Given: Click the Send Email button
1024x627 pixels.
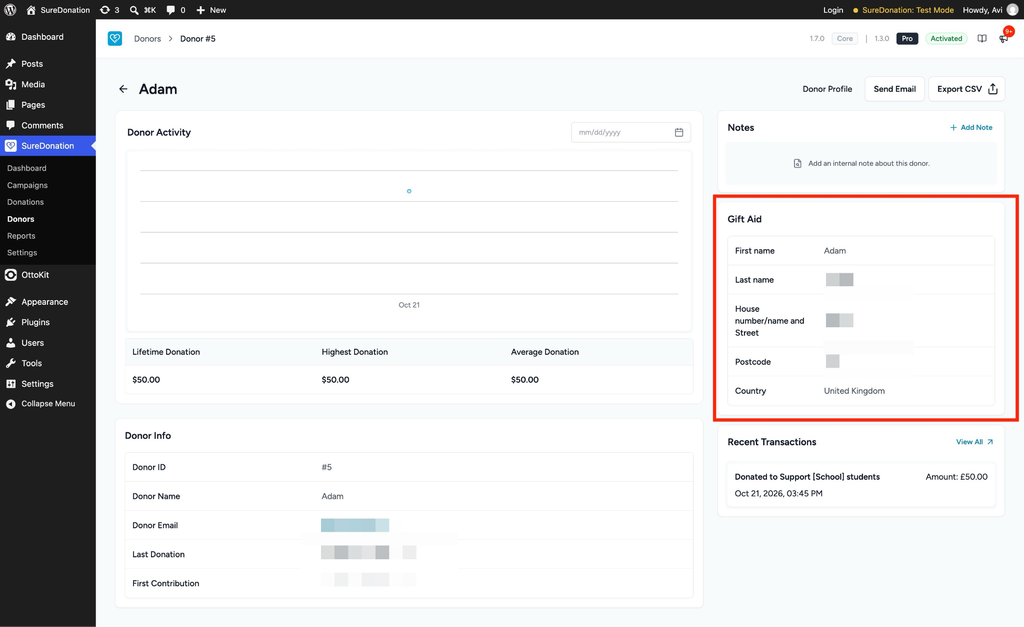Looking at the screenshot, I should tap(895, 89).
